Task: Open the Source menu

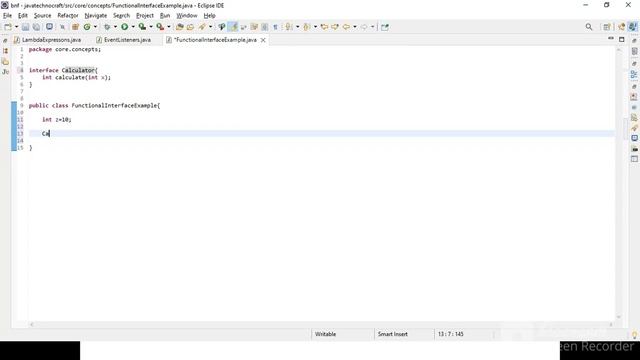Action: coord(42,16)
